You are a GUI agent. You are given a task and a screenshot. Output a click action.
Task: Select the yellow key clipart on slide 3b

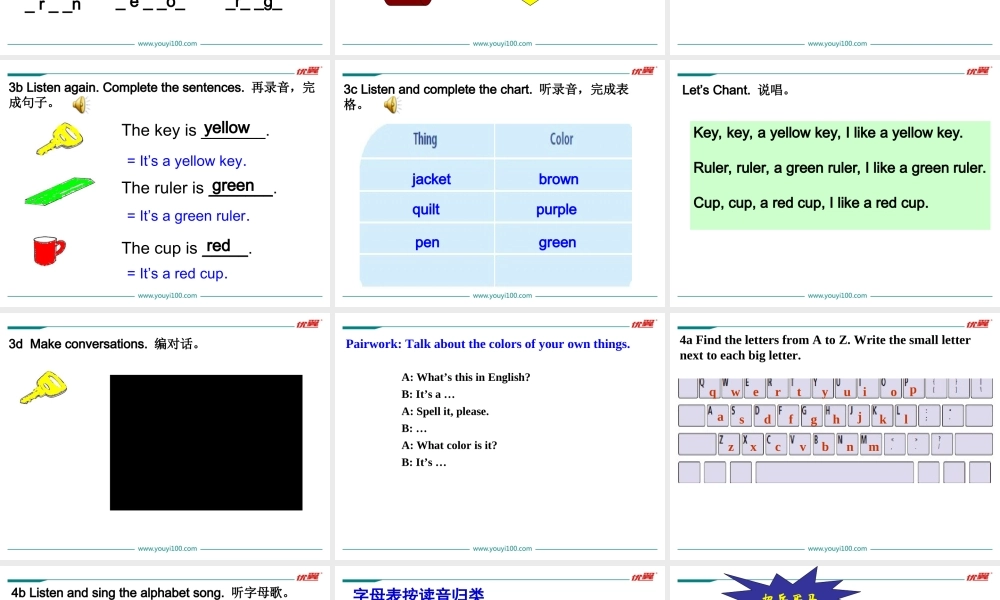pyautogui.click(x=58, y=137)
